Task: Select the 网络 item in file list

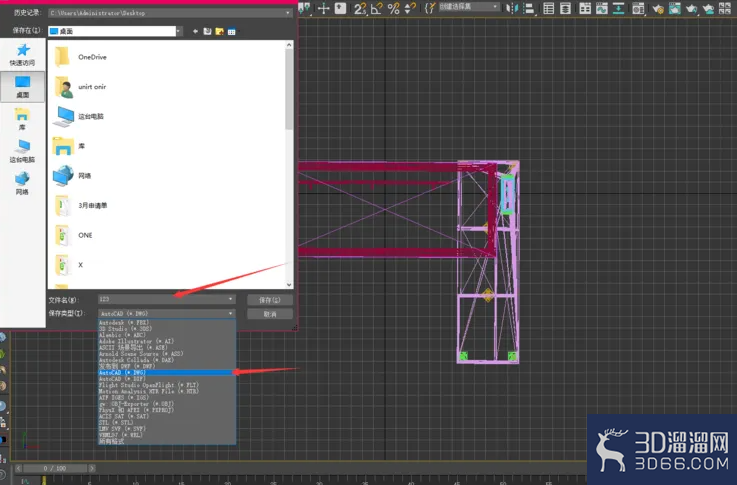Action: pyautogui.click(x=72, y=176)
